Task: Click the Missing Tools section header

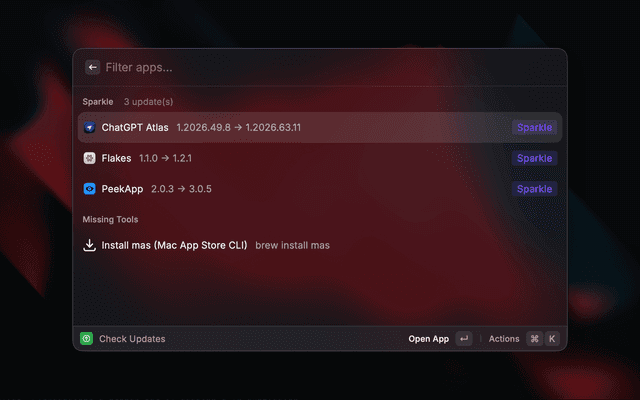Action: point(110,219)
